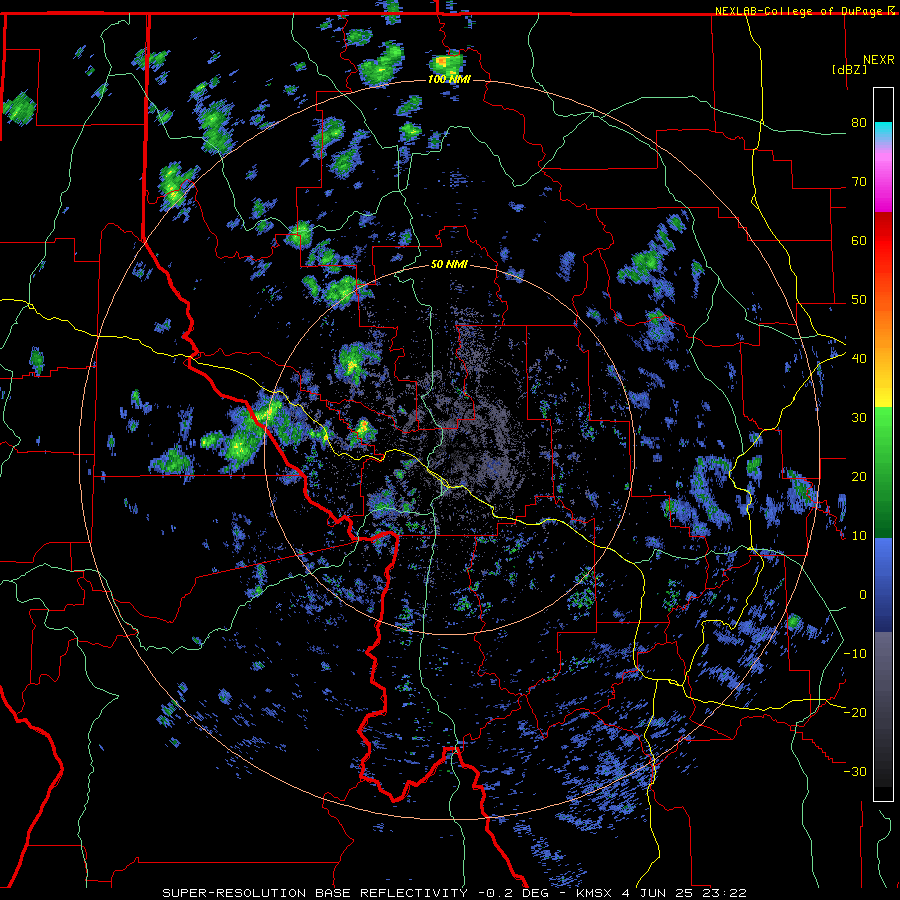This screenshot has height=900, width=900.
Task: Click the dBZ unit label above the color scale
Action: point(849,69)
